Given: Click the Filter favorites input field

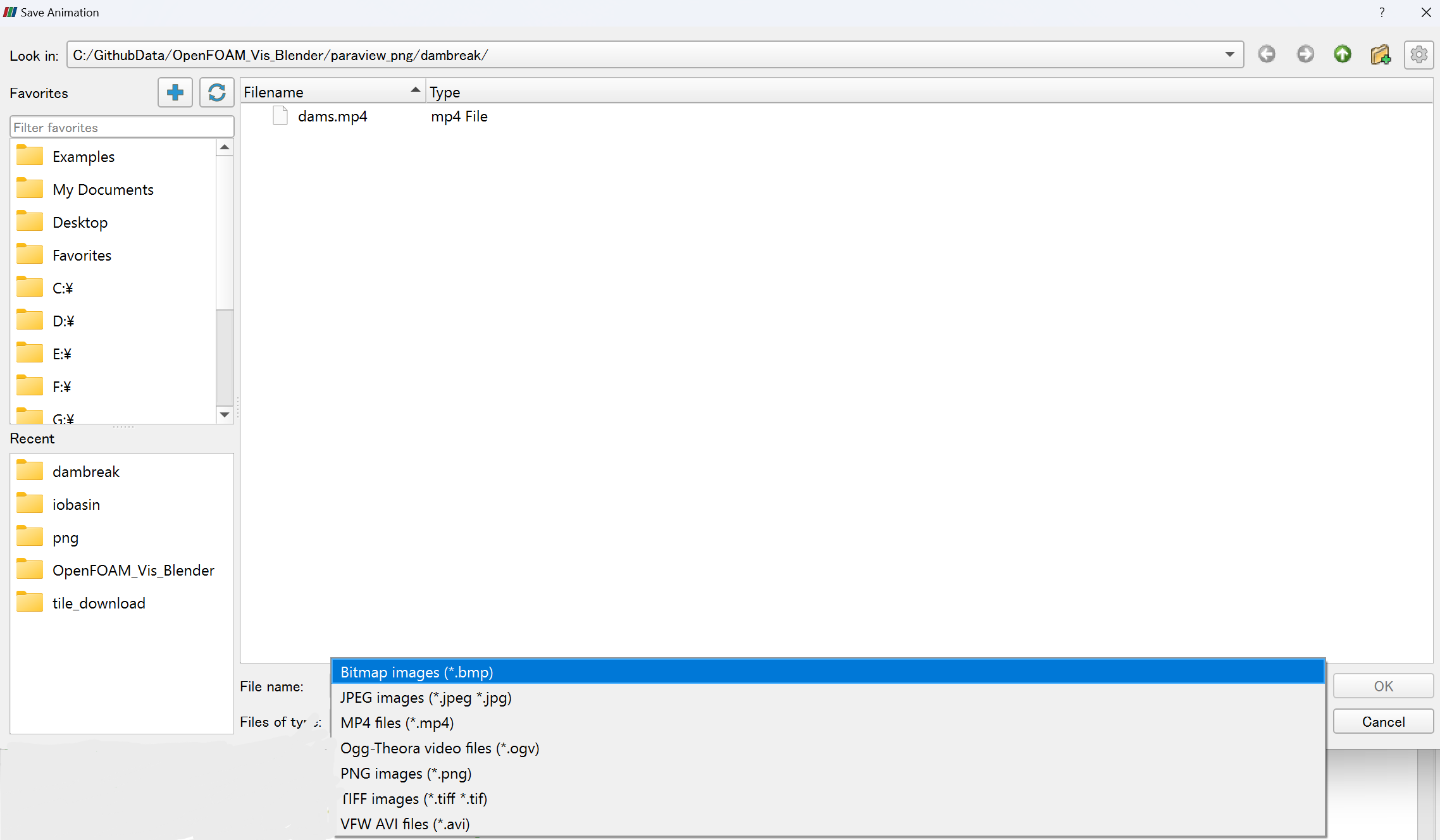Looking at the screenshot, I should (122, 127).
